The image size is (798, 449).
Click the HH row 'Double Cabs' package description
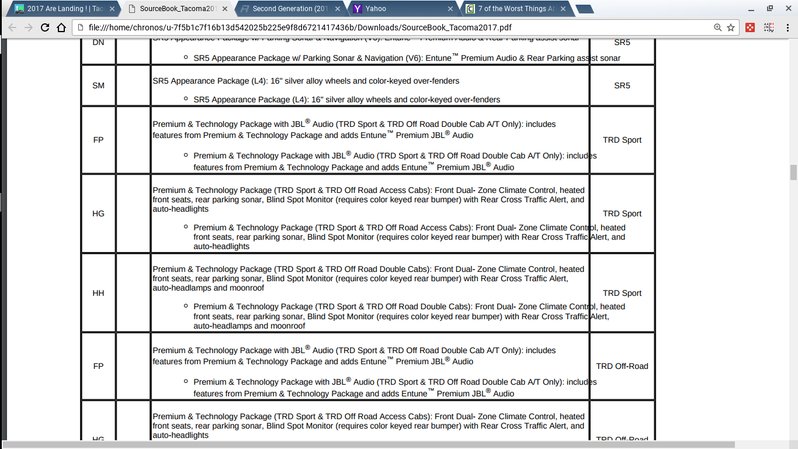pyautogui.click(x=368, y=278)
